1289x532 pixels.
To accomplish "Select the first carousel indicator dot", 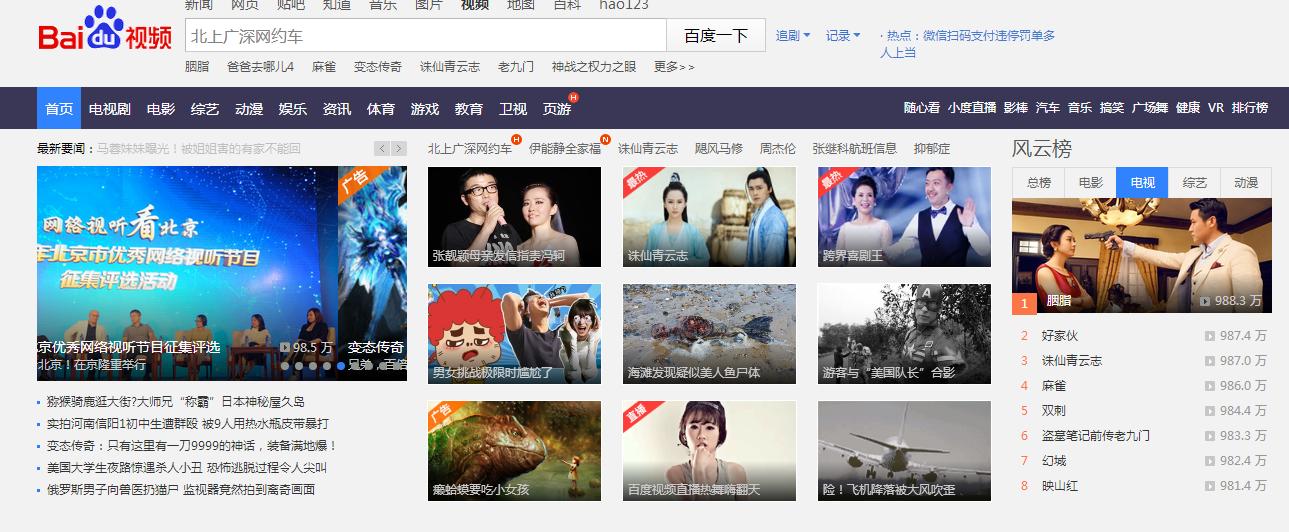I will (x=285, y=366).
